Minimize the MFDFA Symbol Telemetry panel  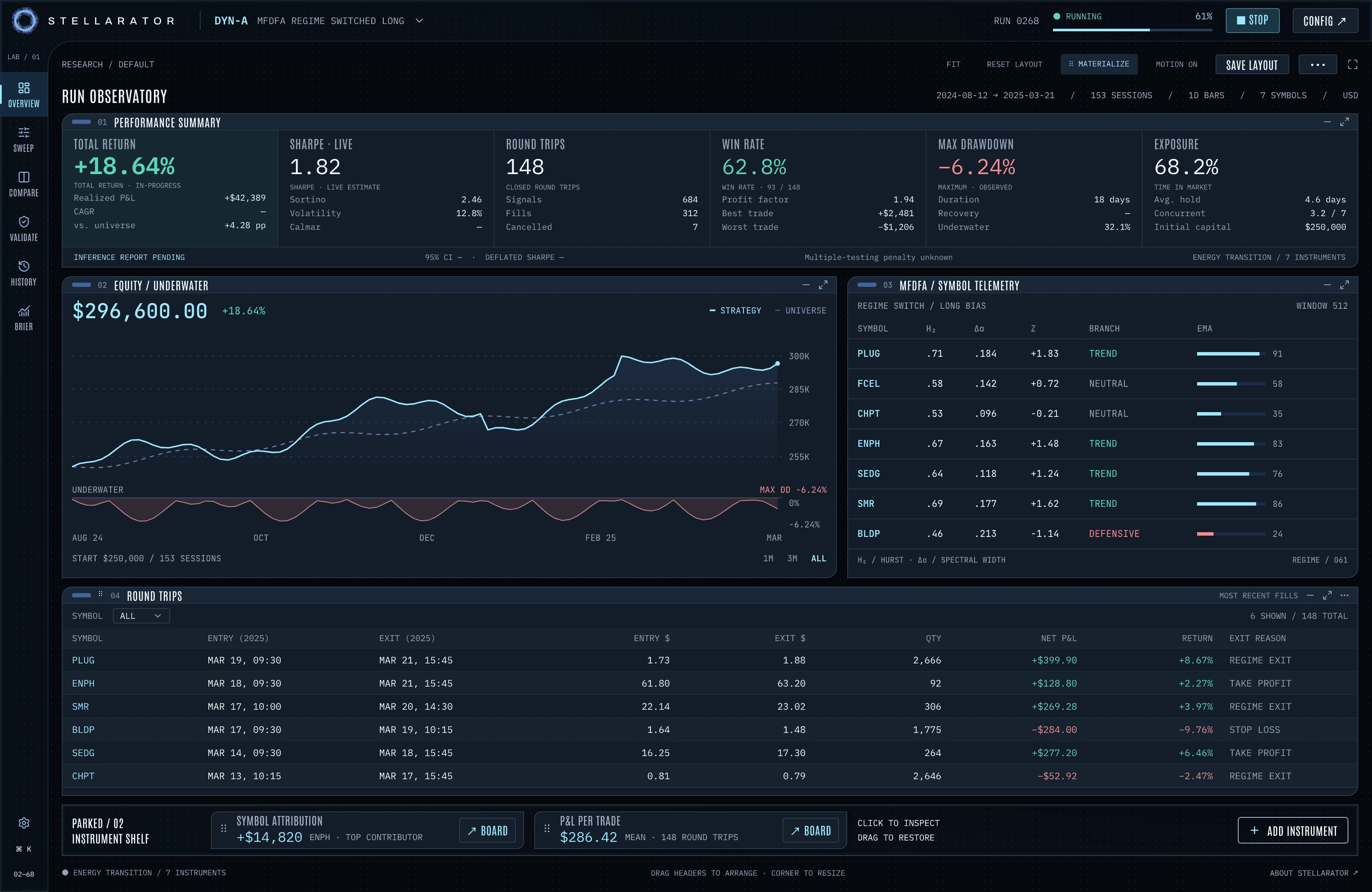(x=1327, y=285)
